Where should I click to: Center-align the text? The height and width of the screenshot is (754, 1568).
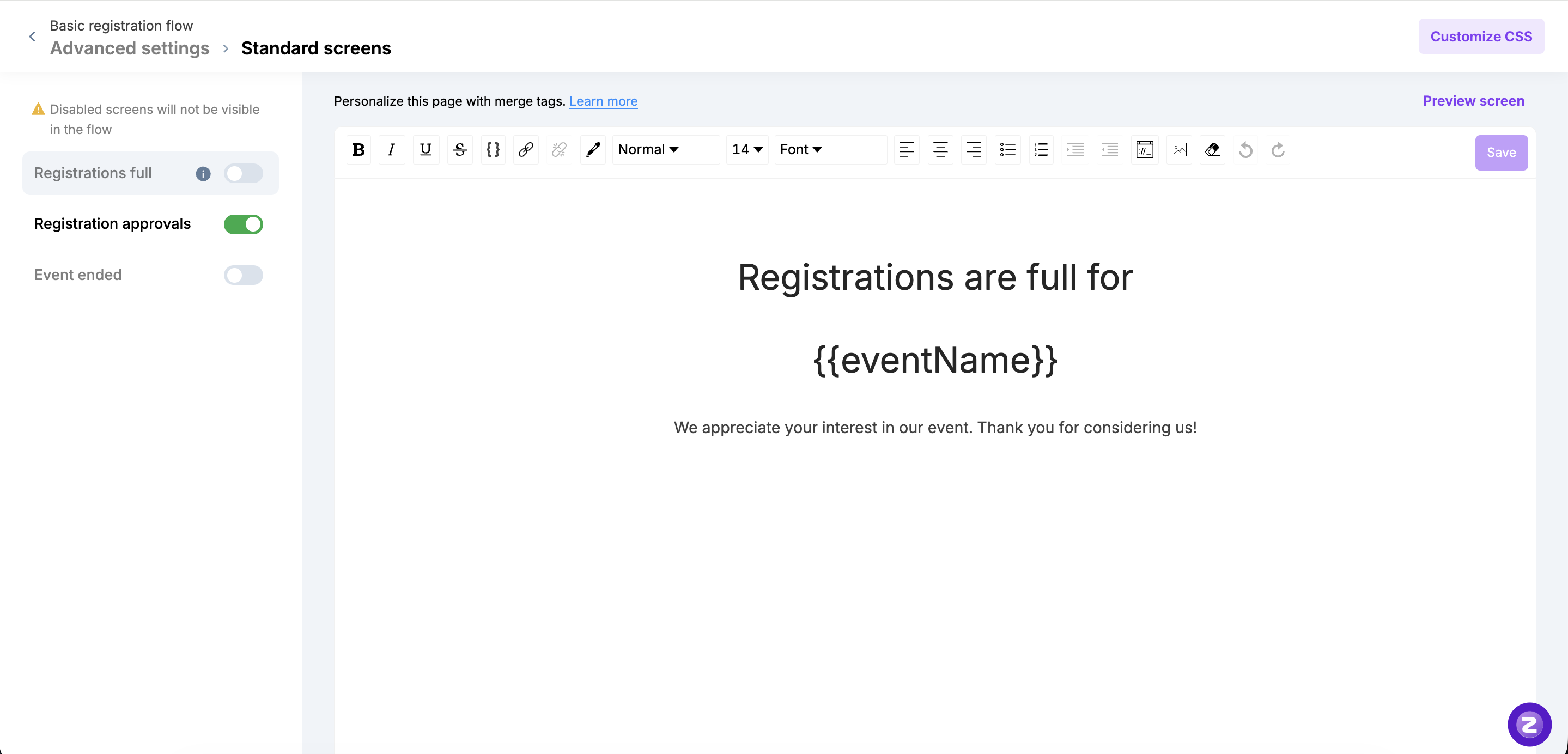[940, 150]
